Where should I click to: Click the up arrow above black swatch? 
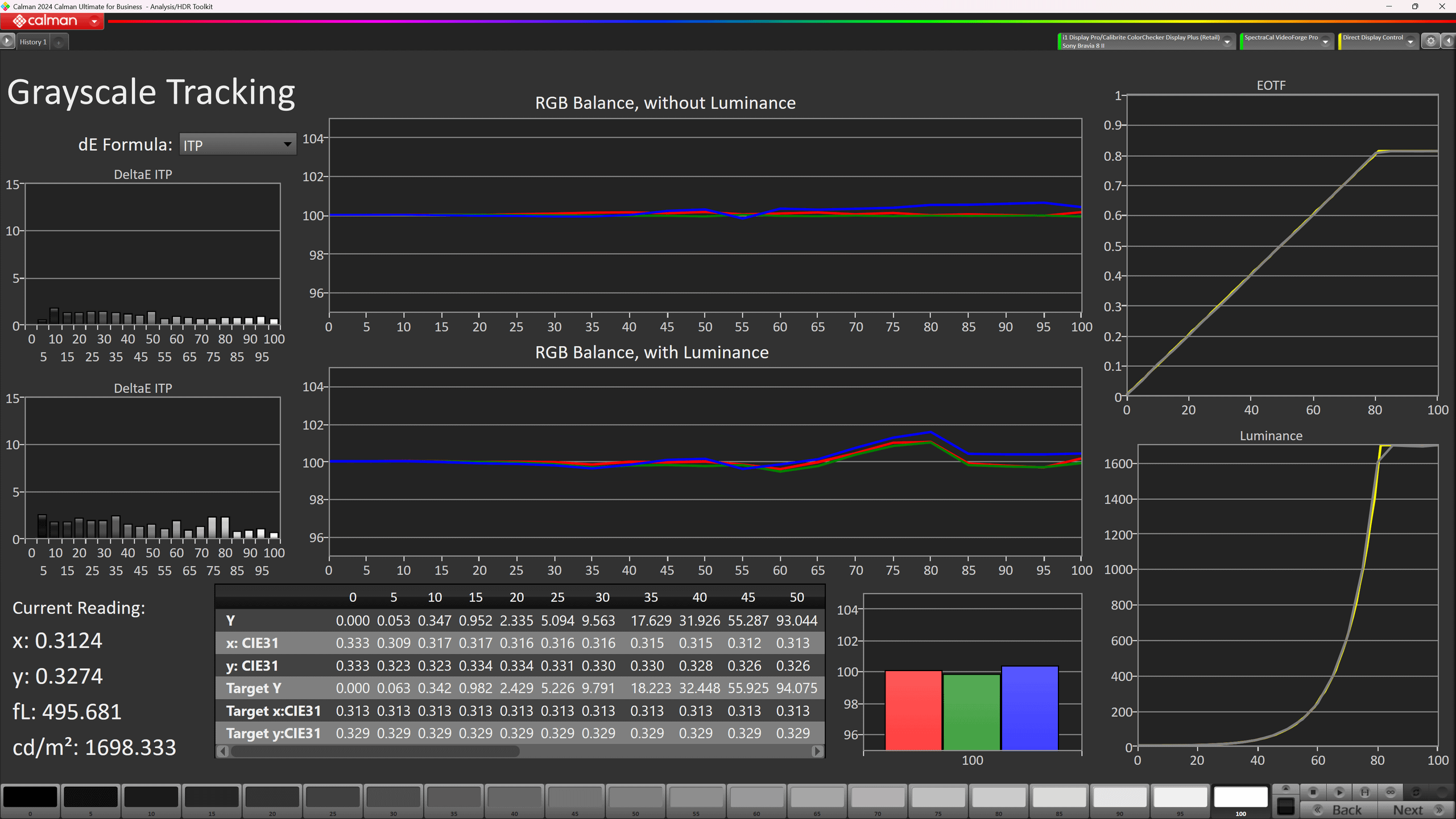tap(1285, 789)
